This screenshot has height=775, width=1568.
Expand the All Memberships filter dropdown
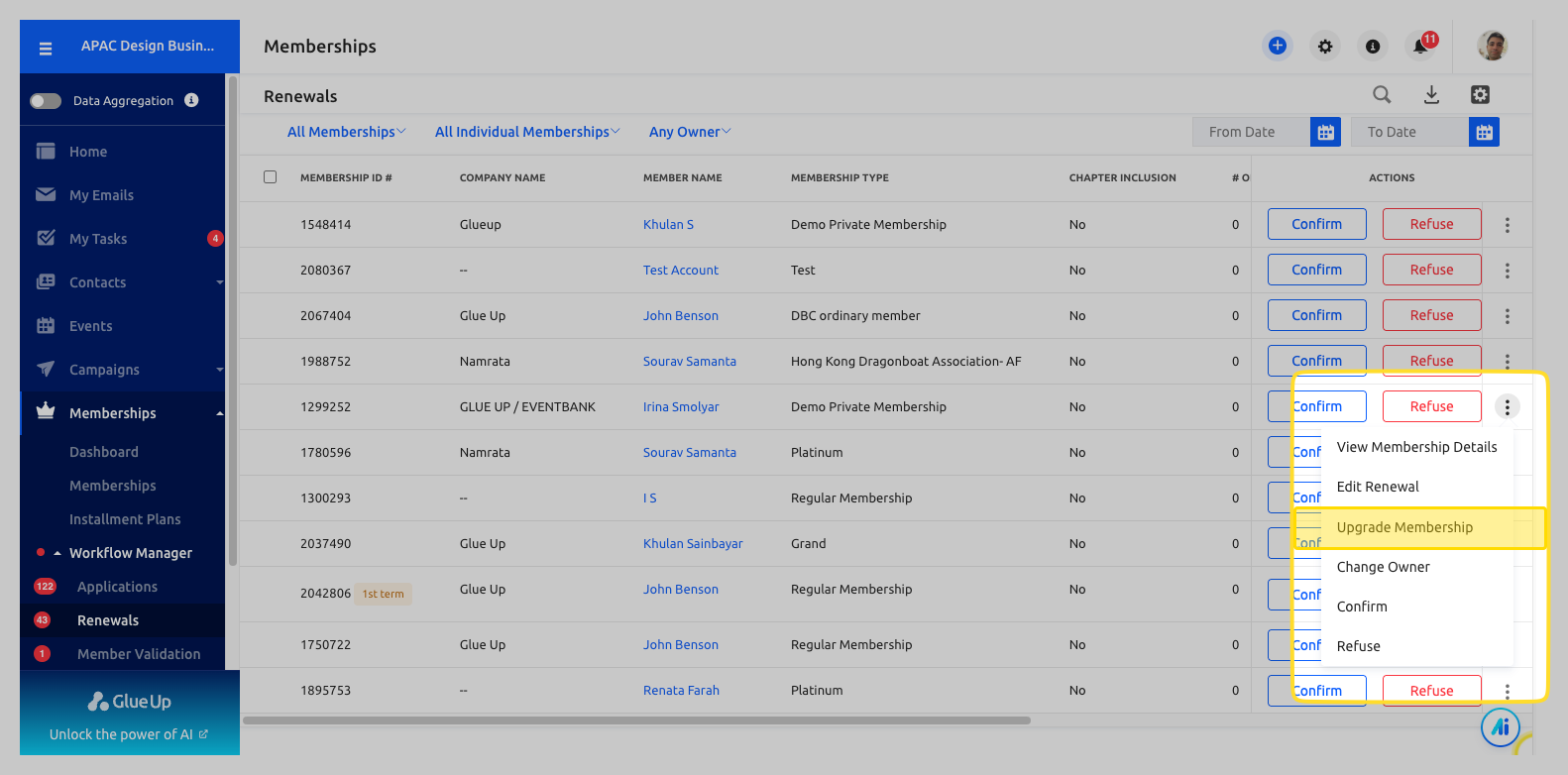[346, 132]
